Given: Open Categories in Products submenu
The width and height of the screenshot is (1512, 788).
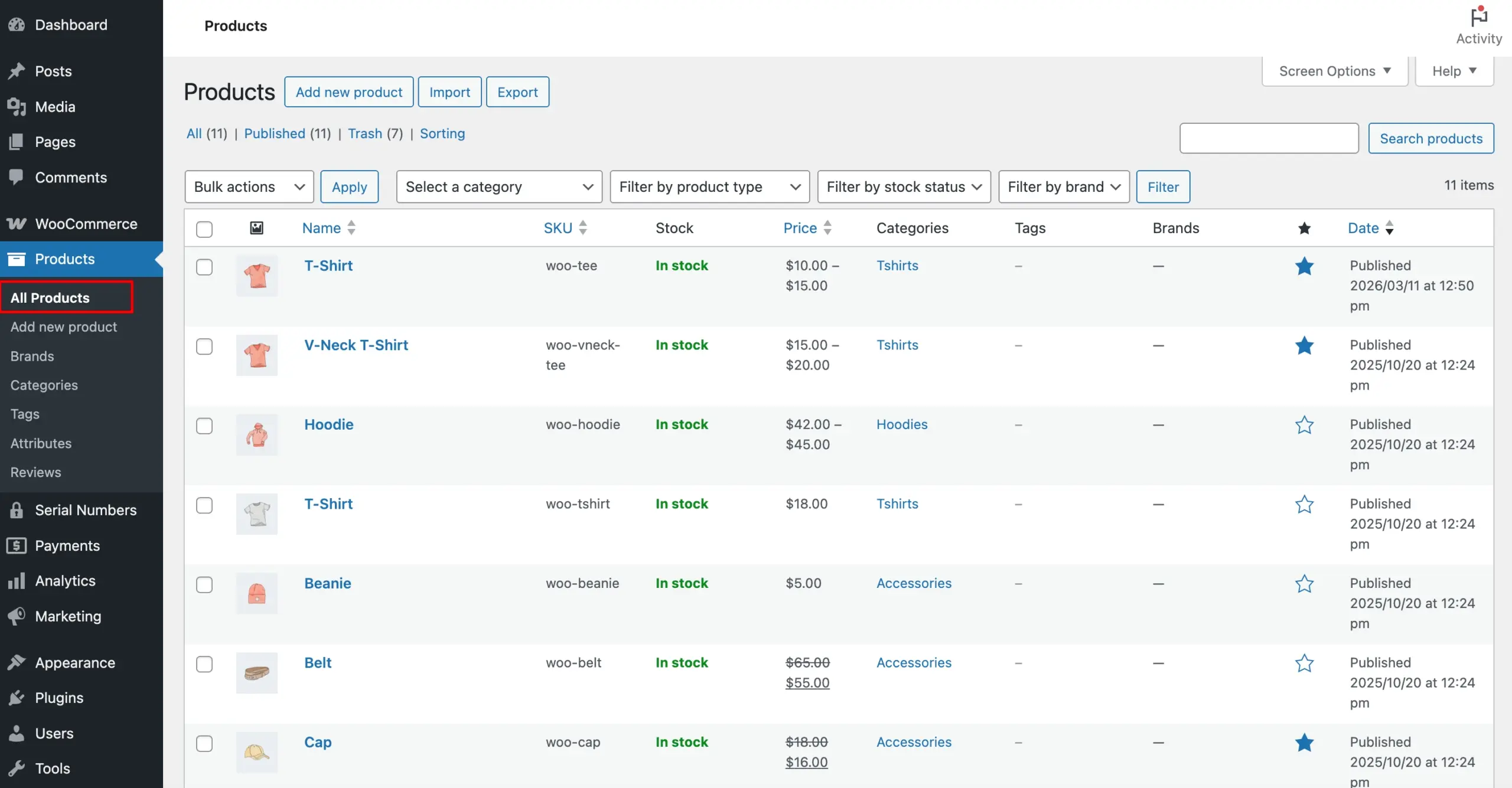Looking at the screenshot, I should pos(44,385).
